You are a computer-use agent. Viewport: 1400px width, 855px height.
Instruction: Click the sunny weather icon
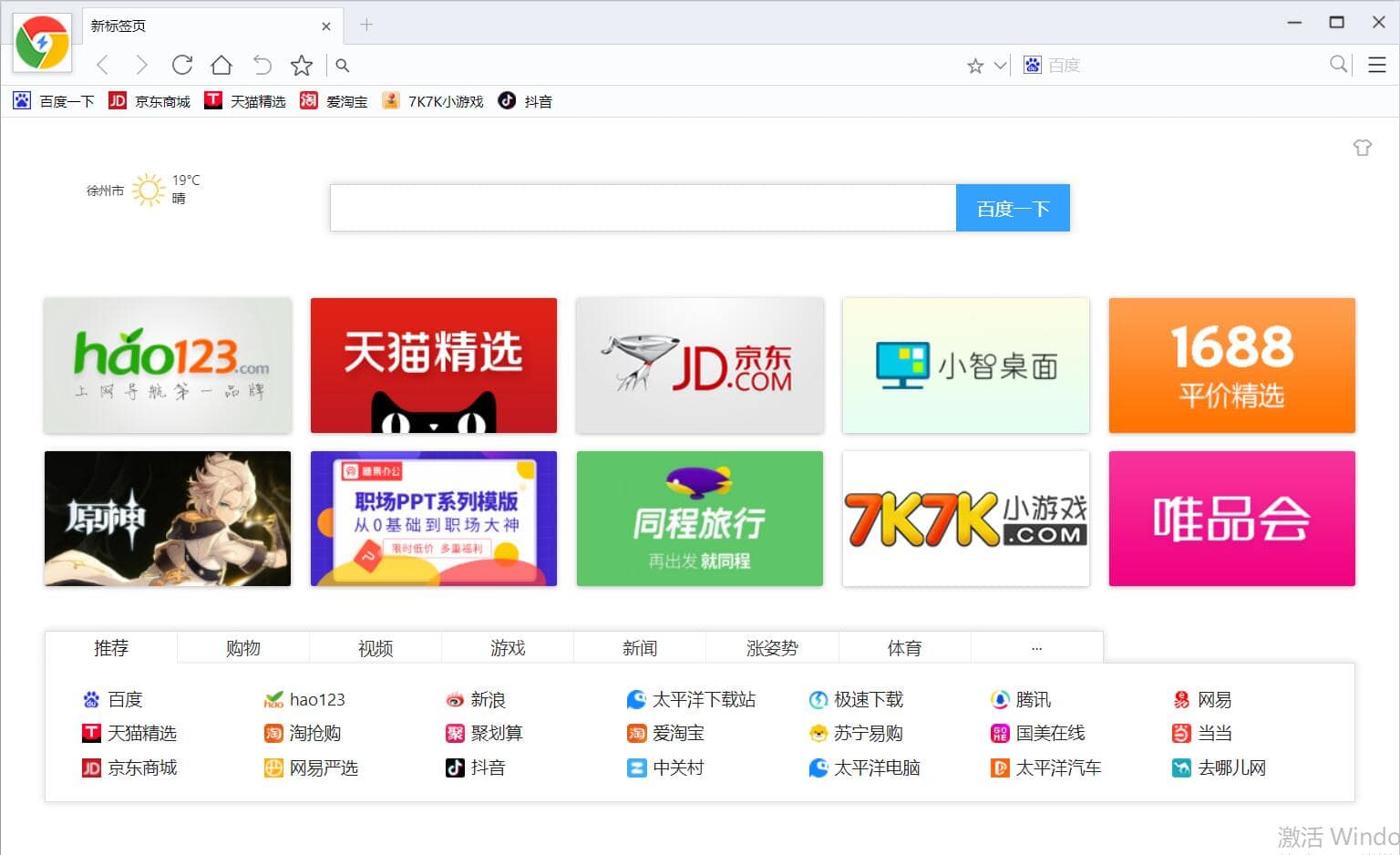click(x=148, y=190)
